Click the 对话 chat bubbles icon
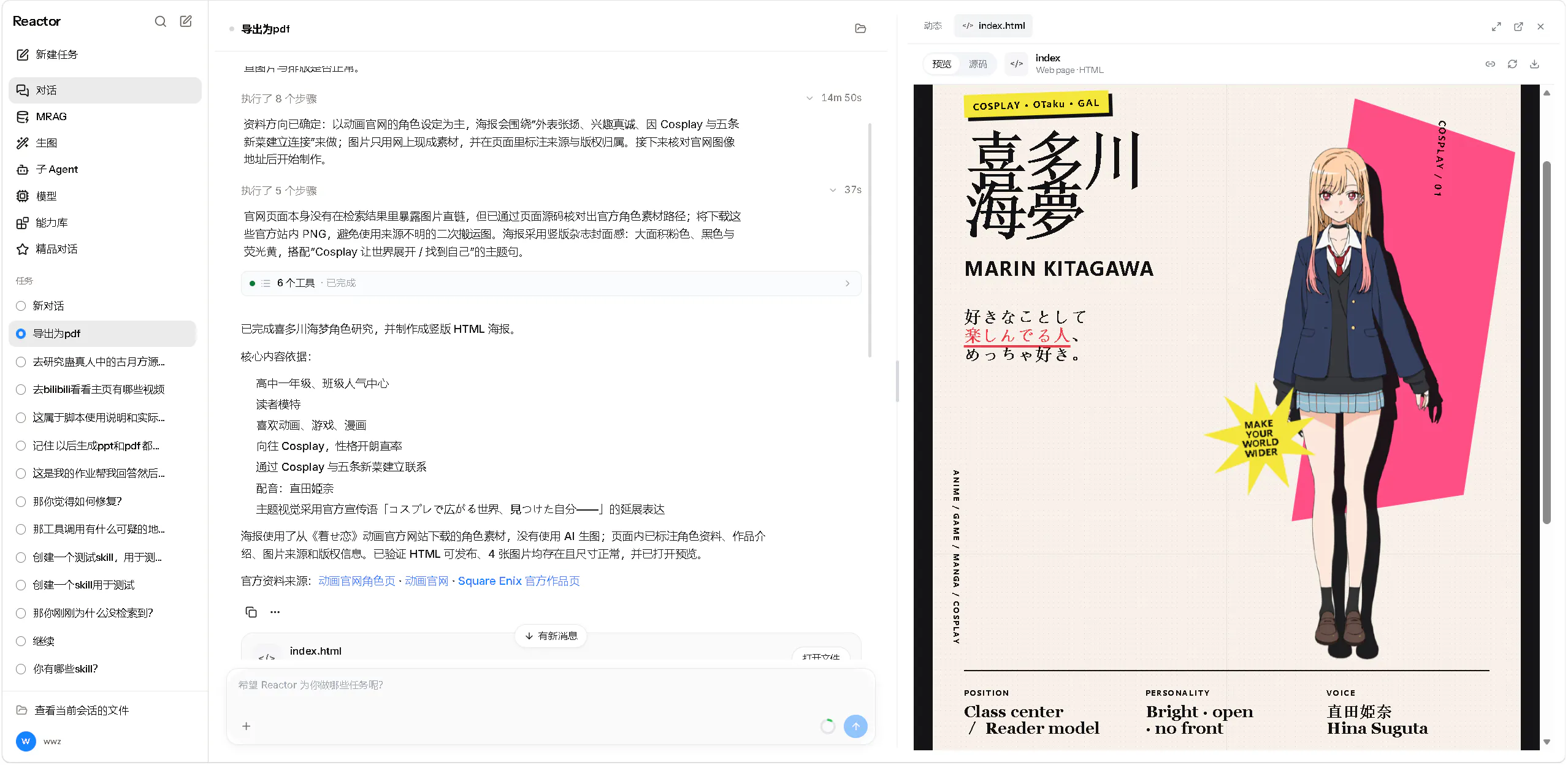1568x765 pixels. click(x=23, y=90)
